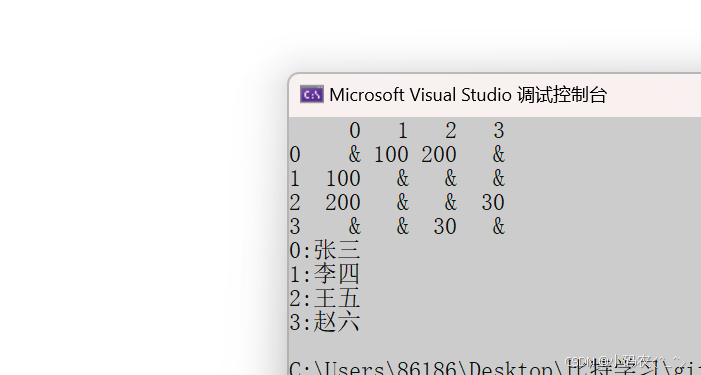Screen dimensions: 701x375
Task: Click last ampersand in row 3
Action: 499,227
